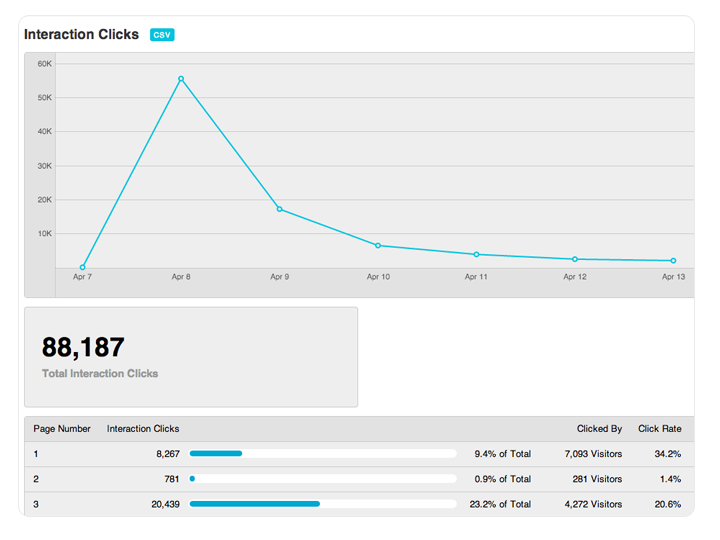
Task: Click the Apr 7 x-axis label
Action: [x=83, y=277]
